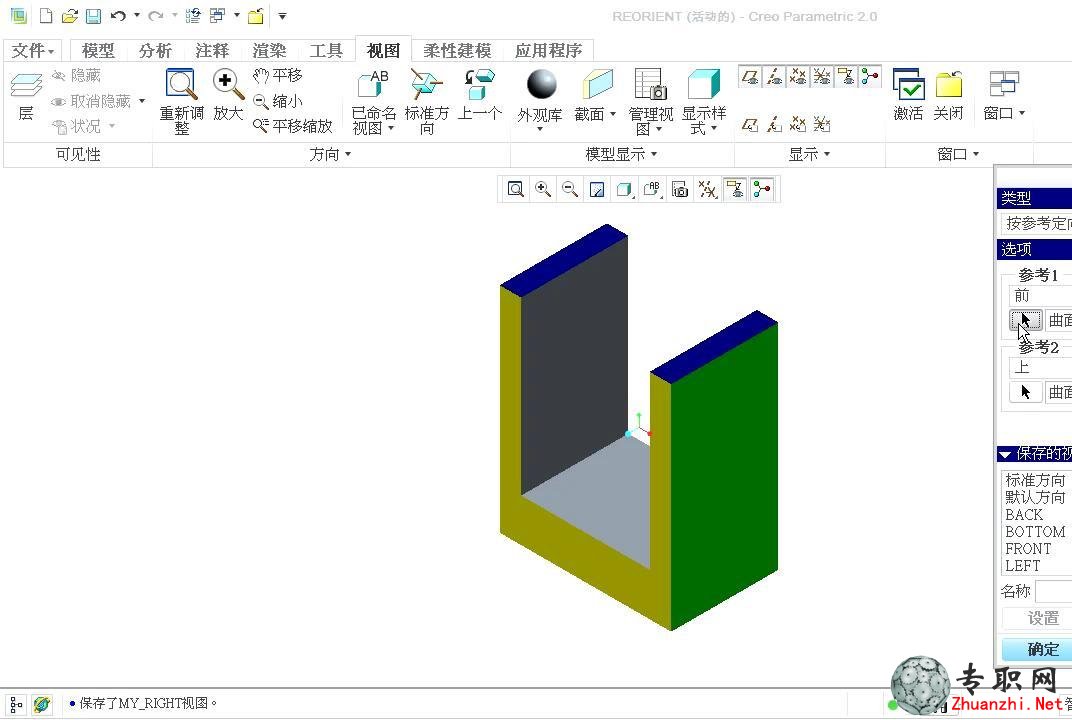1072x720 pixels.
Task: Select FRONT in the saved views list
Action: pyautogui.click(x=1028, y=549)
